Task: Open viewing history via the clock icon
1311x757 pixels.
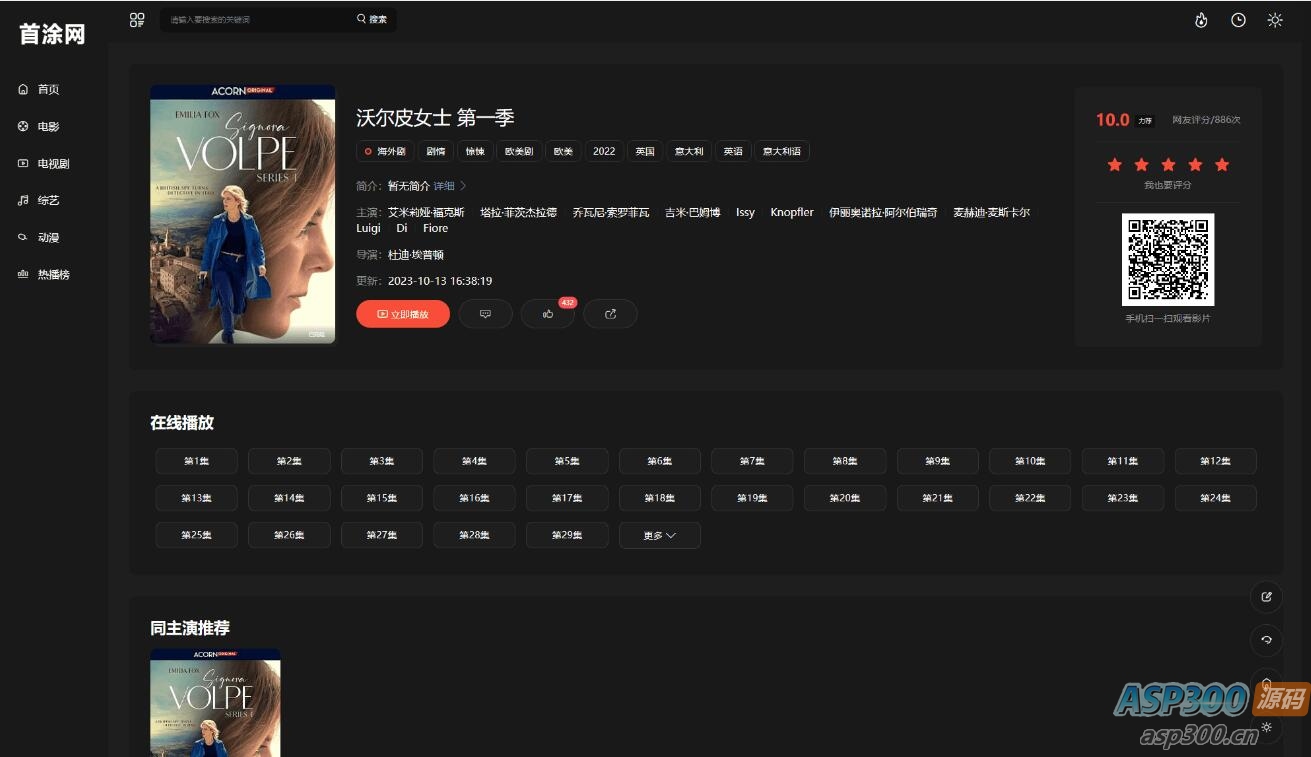Action: click(x=1238, y=19)
